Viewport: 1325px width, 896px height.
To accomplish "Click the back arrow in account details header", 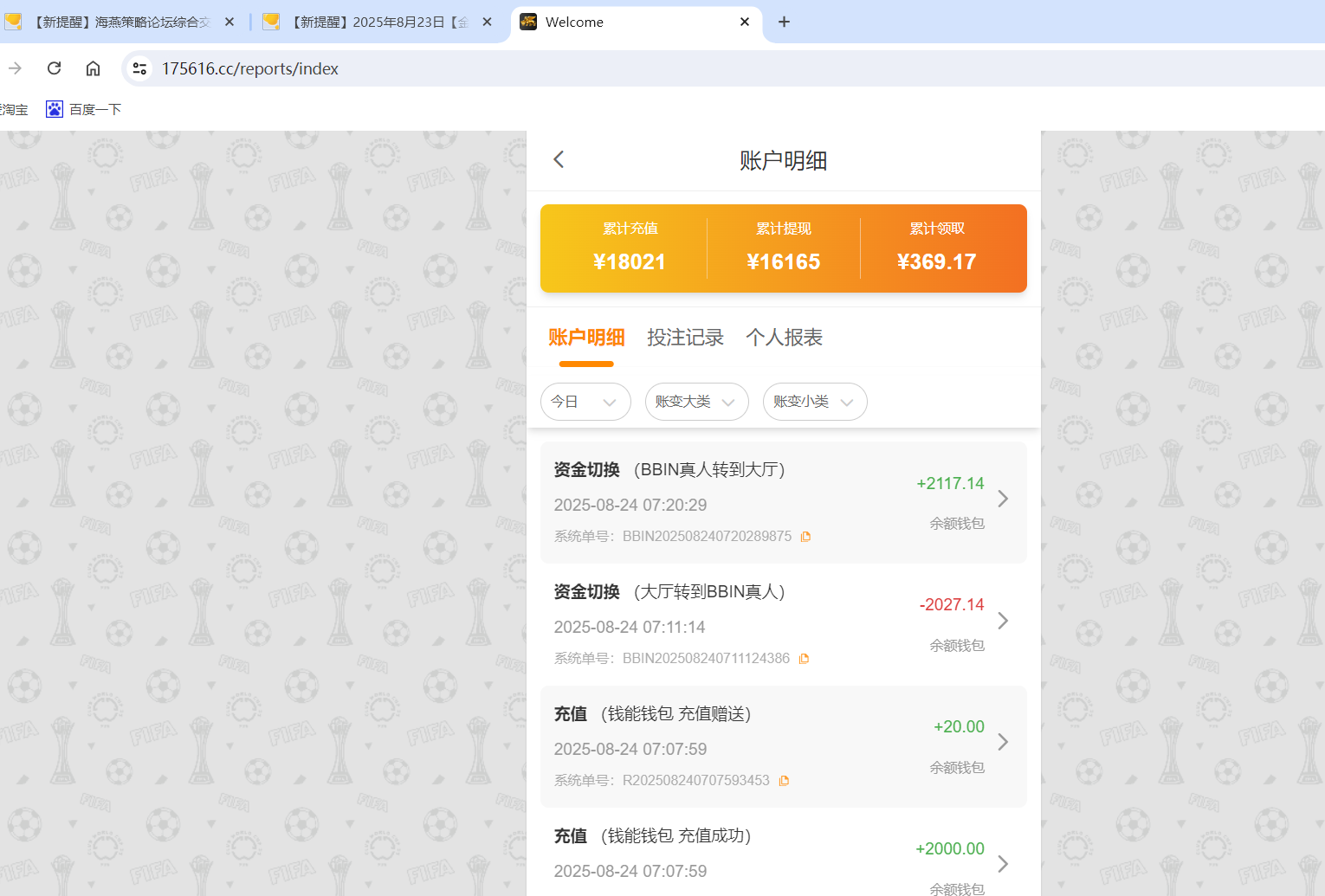I will (x=559, y=159).
